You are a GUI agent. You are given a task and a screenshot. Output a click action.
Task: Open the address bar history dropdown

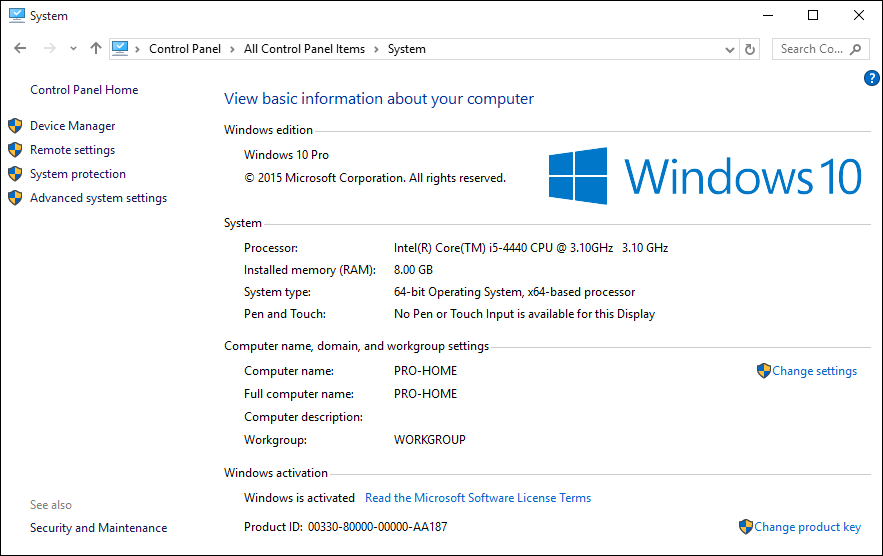[x=730, y=50]
